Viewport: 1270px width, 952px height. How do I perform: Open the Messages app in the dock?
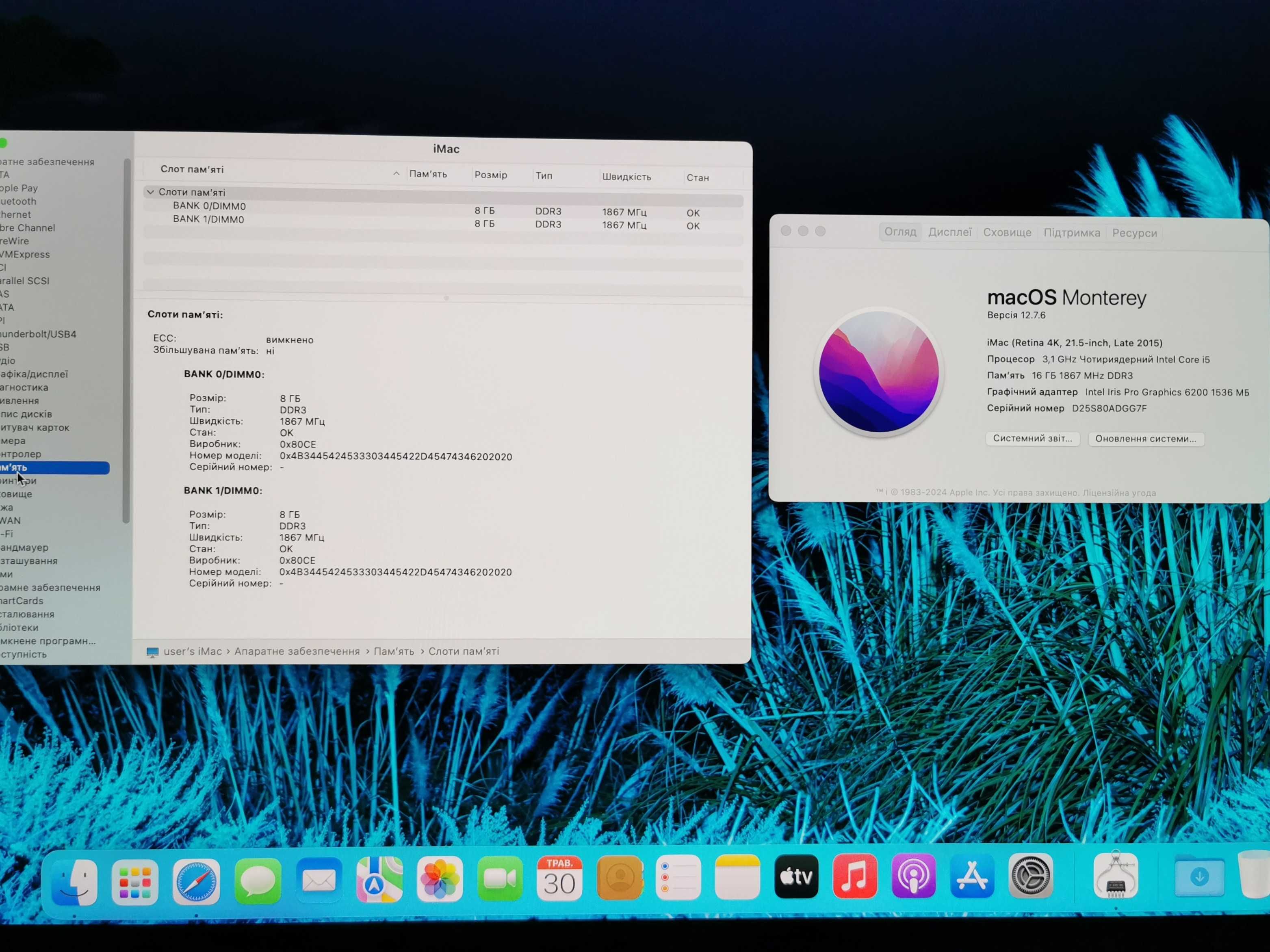coord(258,881)
